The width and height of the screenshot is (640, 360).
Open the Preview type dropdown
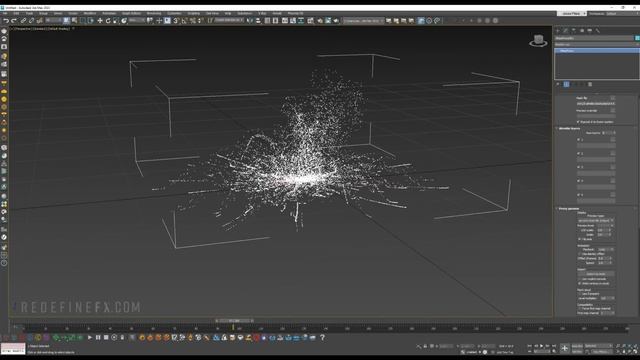596,220
